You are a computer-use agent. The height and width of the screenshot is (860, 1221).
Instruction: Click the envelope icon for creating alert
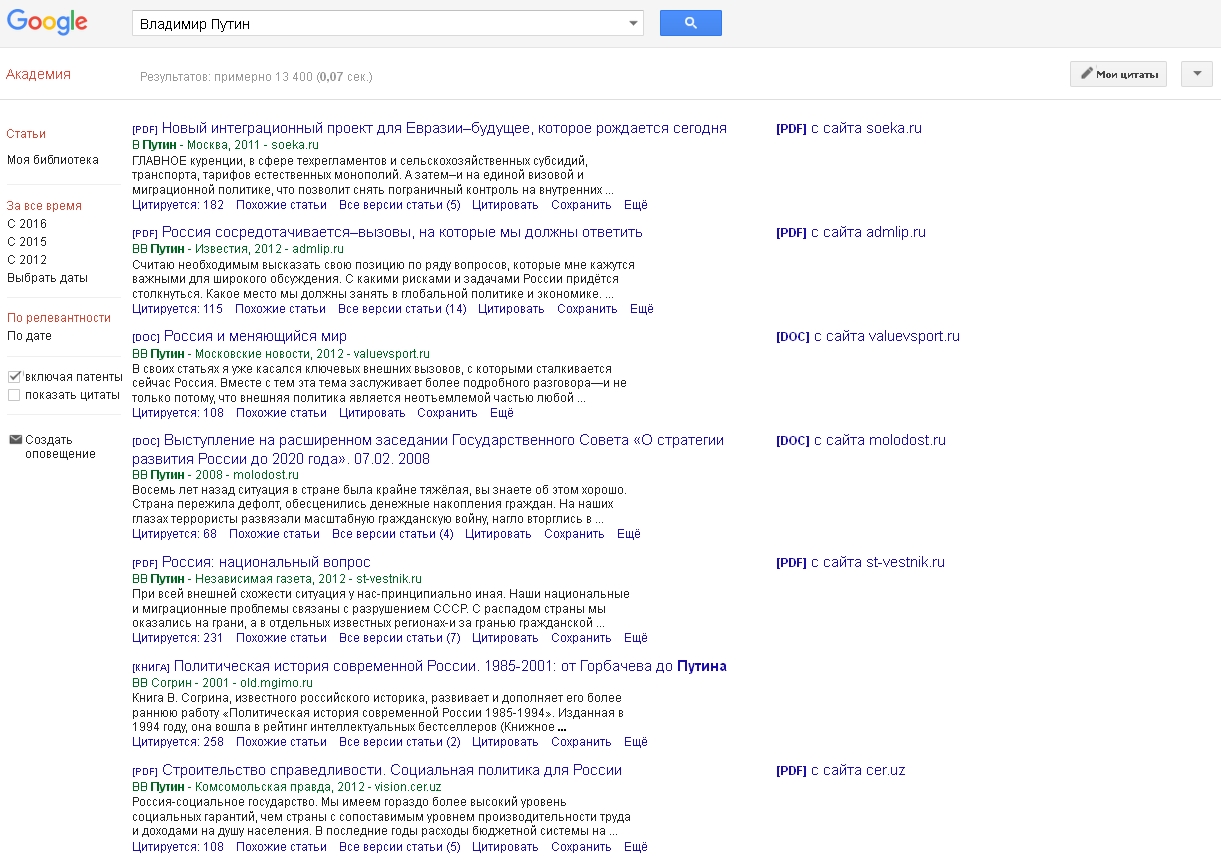(x=15, y=439)
